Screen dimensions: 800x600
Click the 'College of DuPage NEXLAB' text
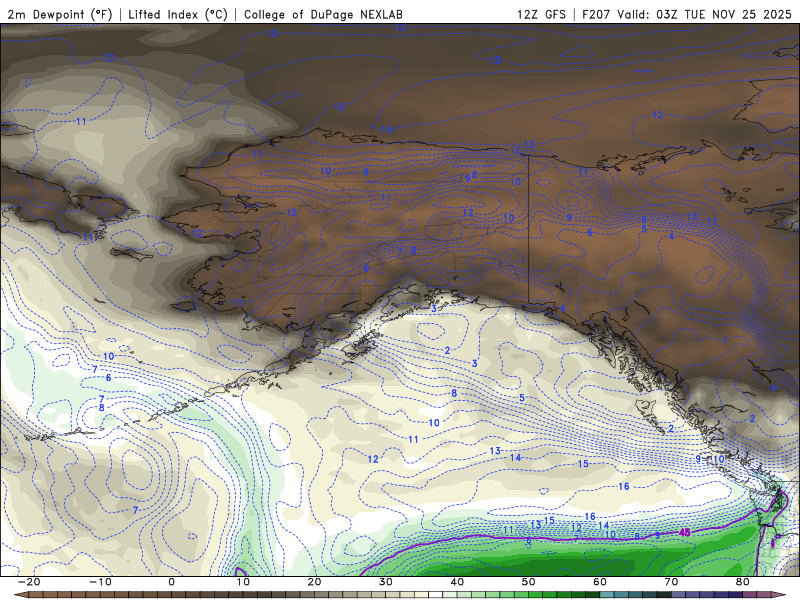point(323,14)
